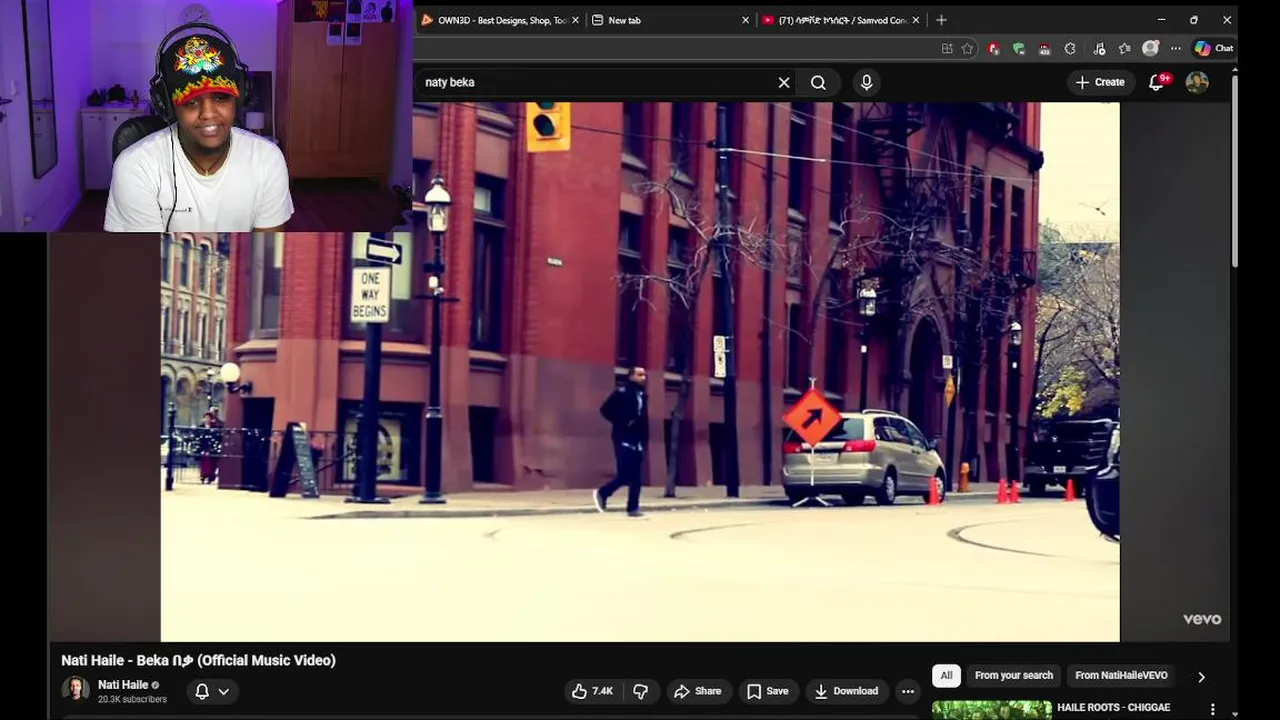
Task: Open Nati Haile channel avatar
Action: pyautogui.click(x=75, y=690)
